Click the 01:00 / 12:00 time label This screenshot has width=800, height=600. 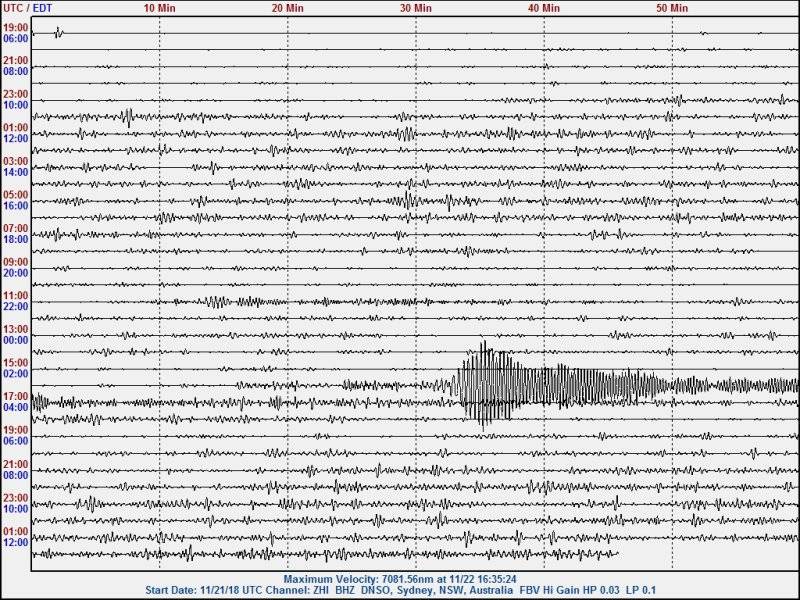click(14, 132)
